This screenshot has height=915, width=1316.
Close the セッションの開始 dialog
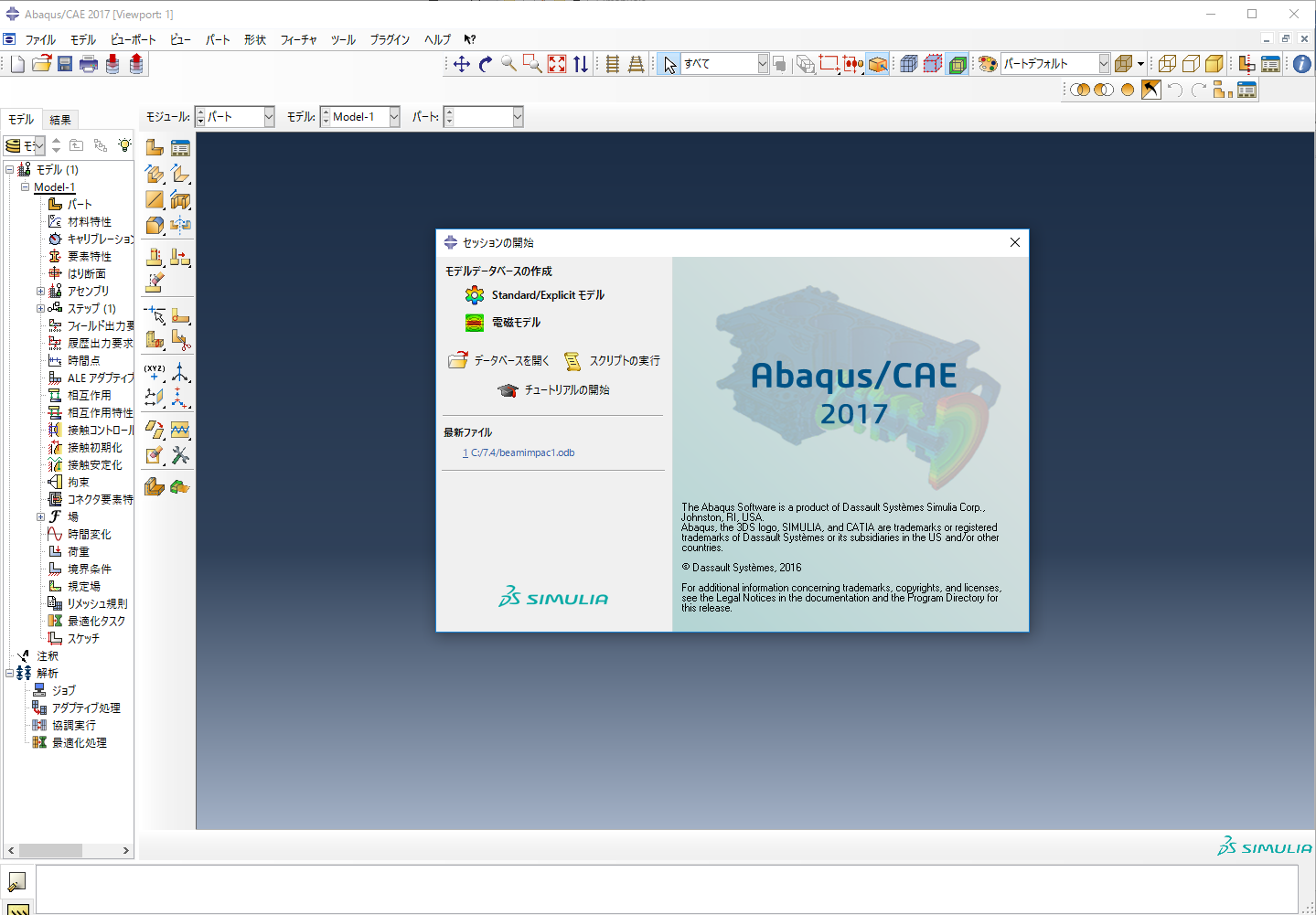[1015, 242]
